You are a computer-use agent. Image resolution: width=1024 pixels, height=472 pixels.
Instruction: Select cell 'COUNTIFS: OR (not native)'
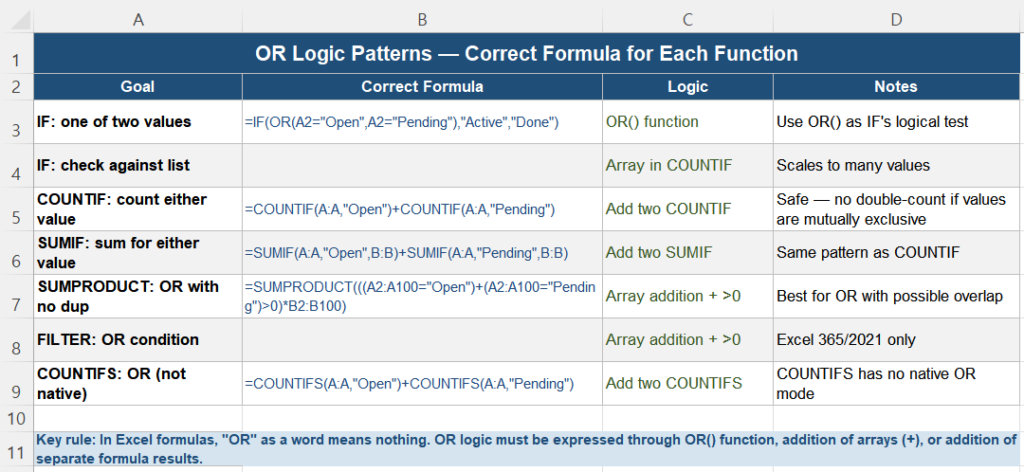tap(138, 384)
